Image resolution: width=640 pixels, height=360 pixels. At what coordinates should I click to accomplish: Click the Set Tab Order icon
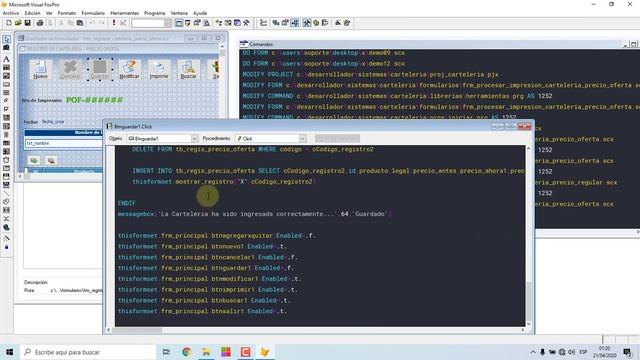[x=263, y=23]
